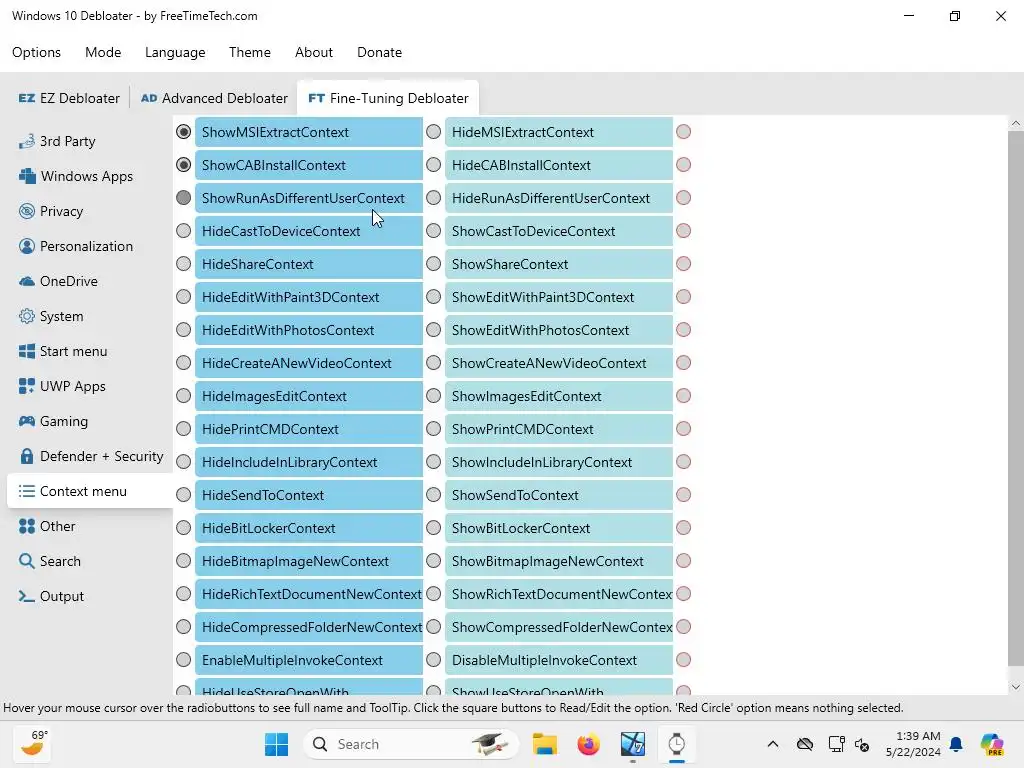Click the HideRichTextDocumentNewContext button
Image resolution: width=1024 pixels, height=768 pixels.
(308, 594)
